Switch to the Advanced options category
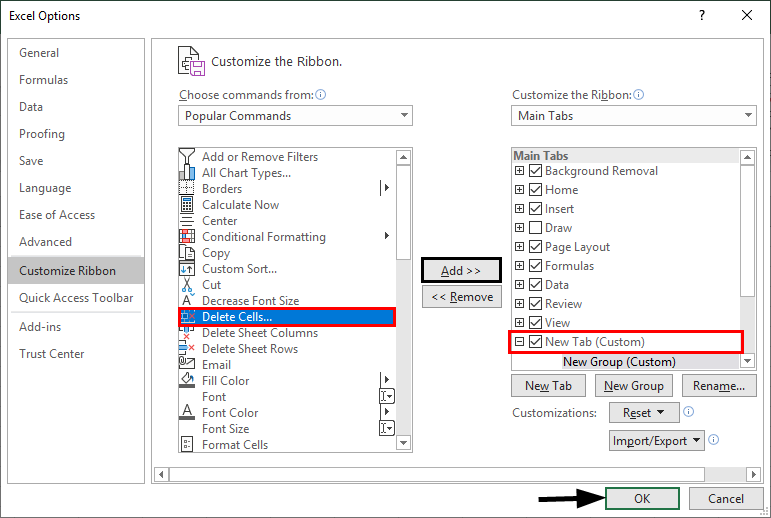 point(46,242)
